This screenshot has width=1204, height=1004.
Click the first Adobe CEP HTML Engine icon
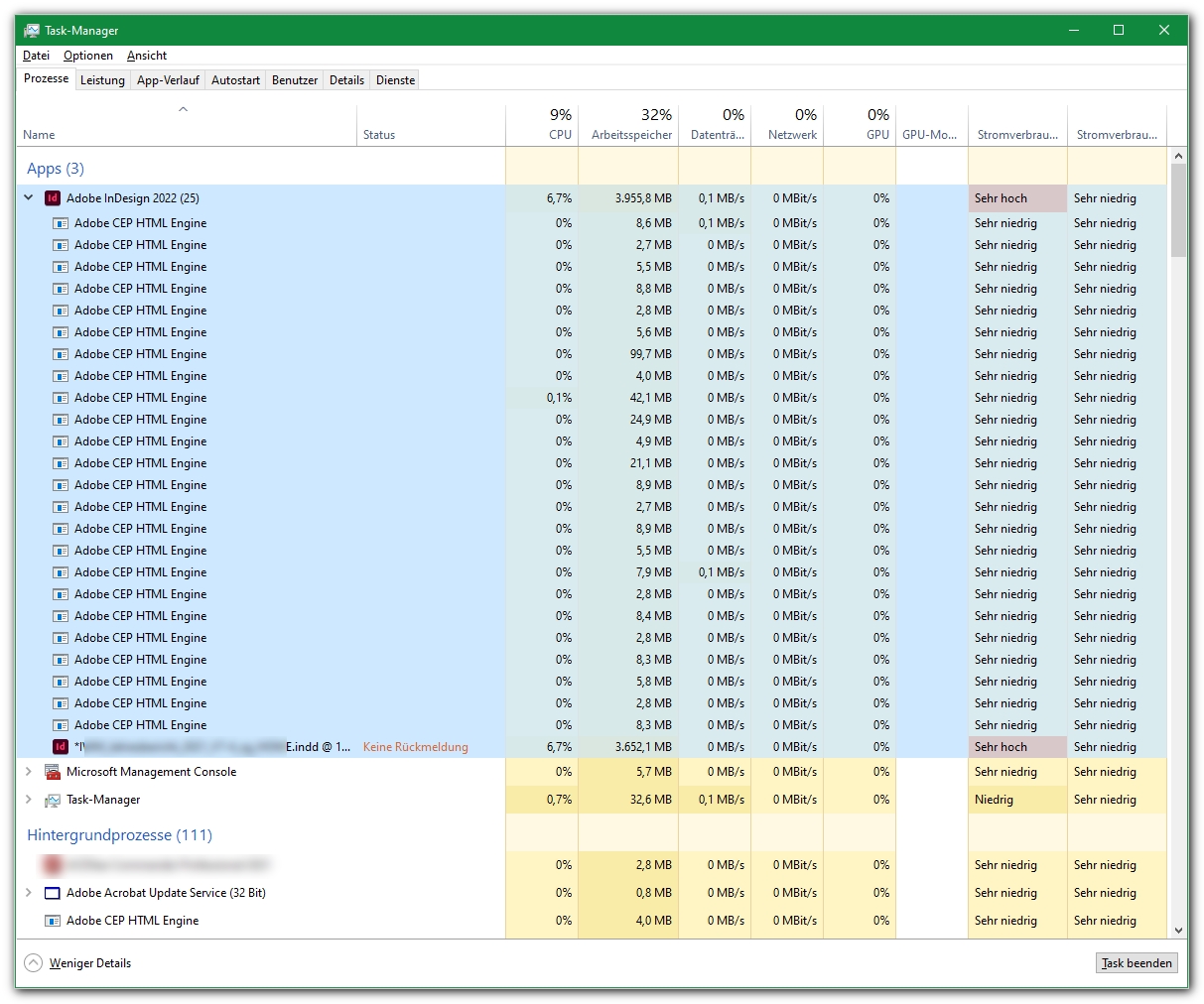[x=62, y=223]
